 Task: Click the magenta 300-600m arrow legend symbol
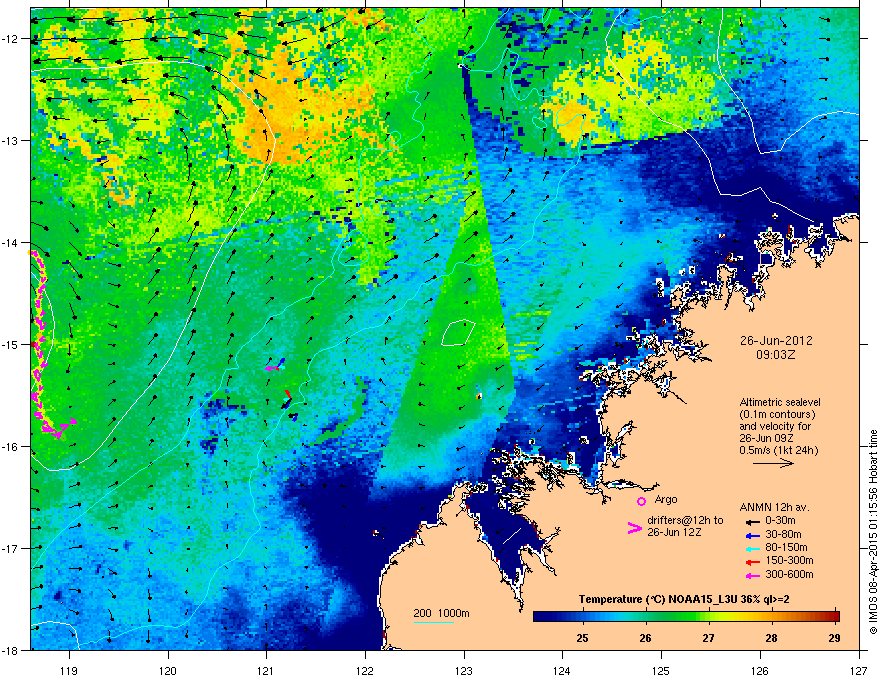coord(753,575)
